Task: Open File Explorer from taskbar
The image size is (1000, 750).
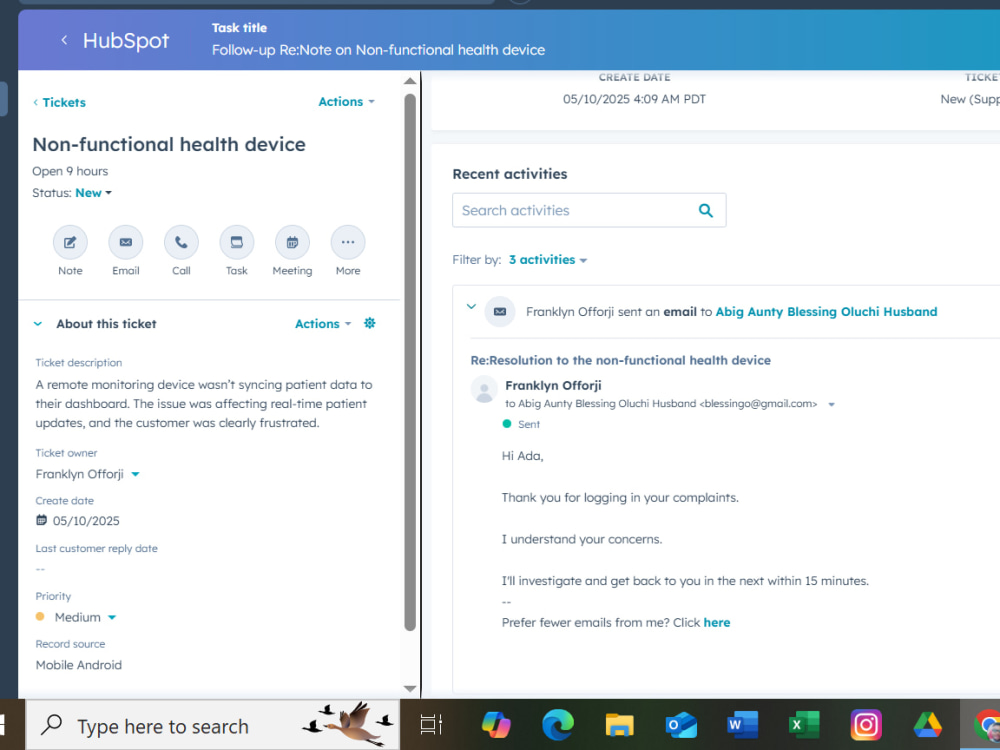Action: (619, 725)
